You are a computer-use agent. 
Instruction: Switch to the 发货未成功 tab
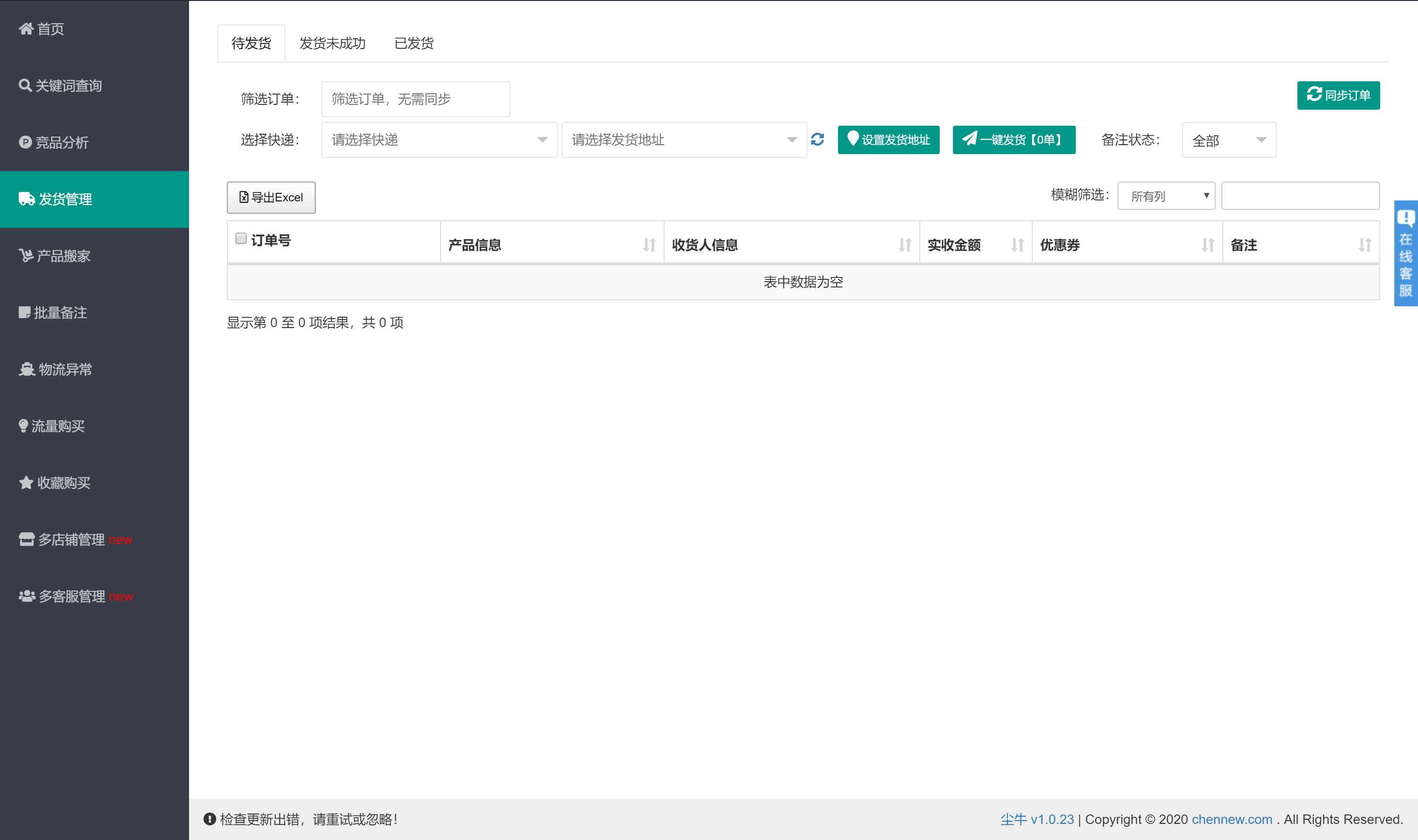coord(332,43)
